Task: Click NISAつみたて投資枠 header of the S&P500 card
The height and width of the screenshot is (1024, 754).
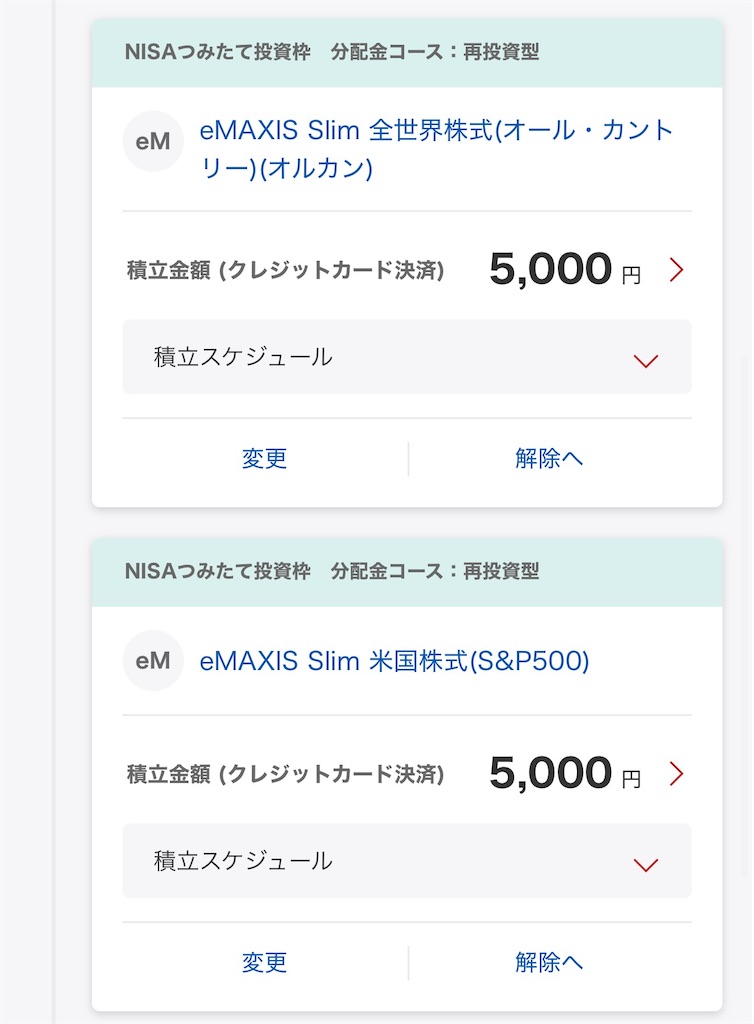Action: point(217,571)
